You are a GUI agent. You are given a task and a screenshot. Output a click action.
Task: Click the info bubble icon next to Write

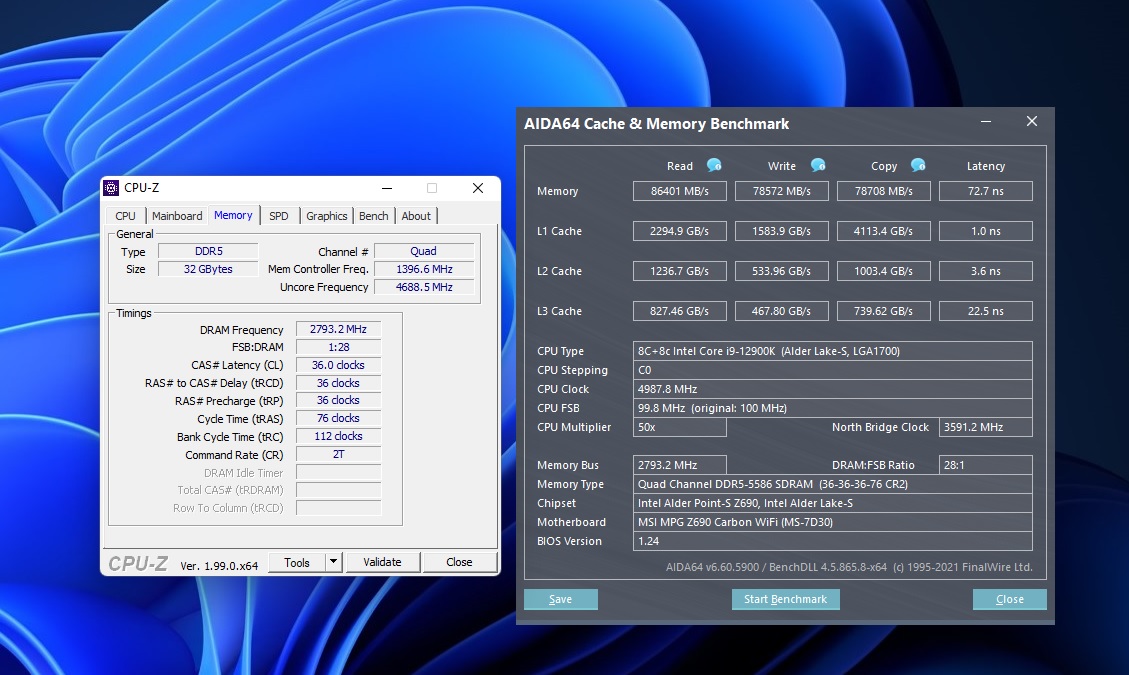pos(818,165)
